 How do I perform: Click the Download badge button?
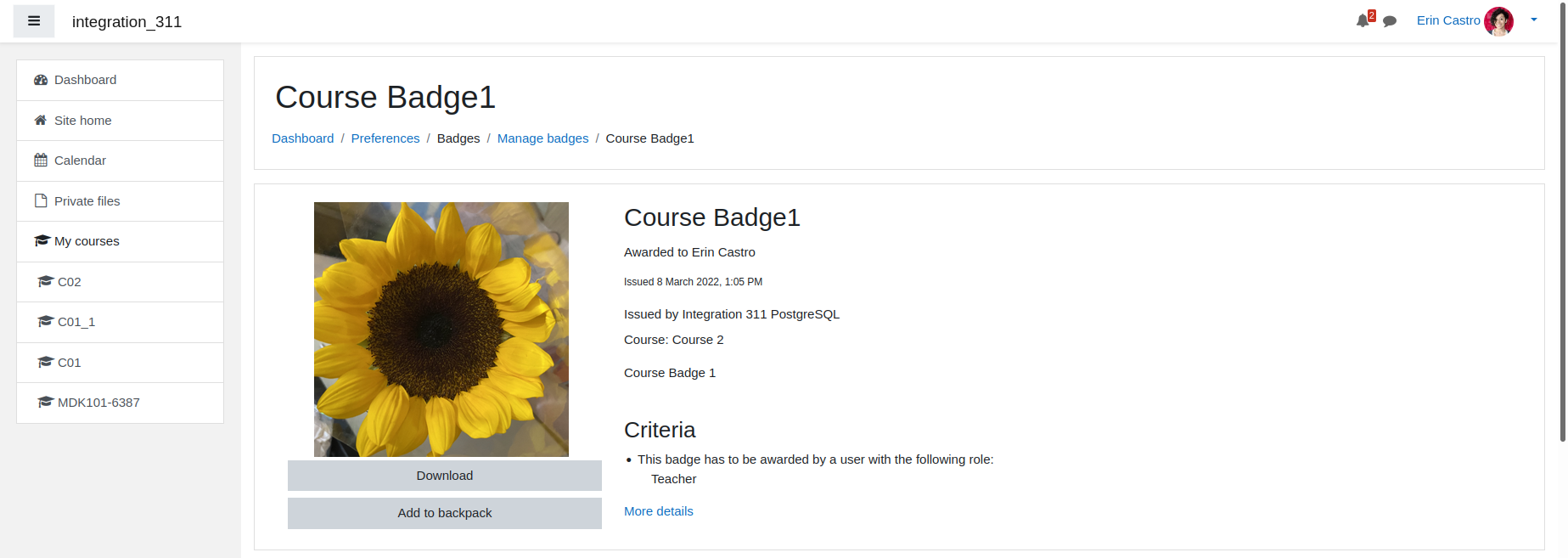445,476
